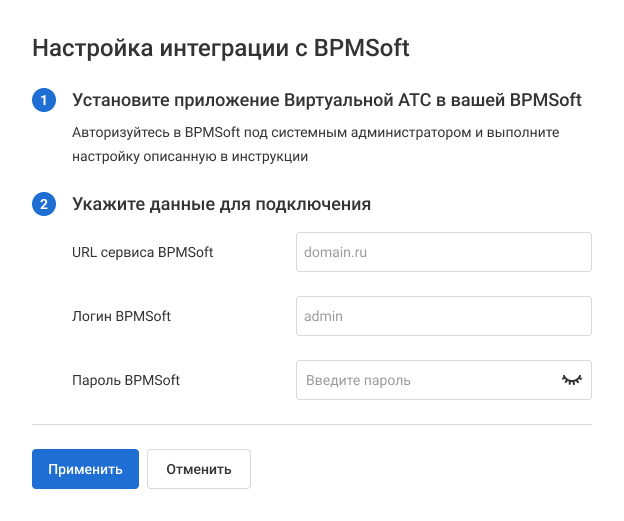This screenshot has width=624, height=521.
Task: Click into the Пароль BPMSoft field
Action: [x=425, y=380]
